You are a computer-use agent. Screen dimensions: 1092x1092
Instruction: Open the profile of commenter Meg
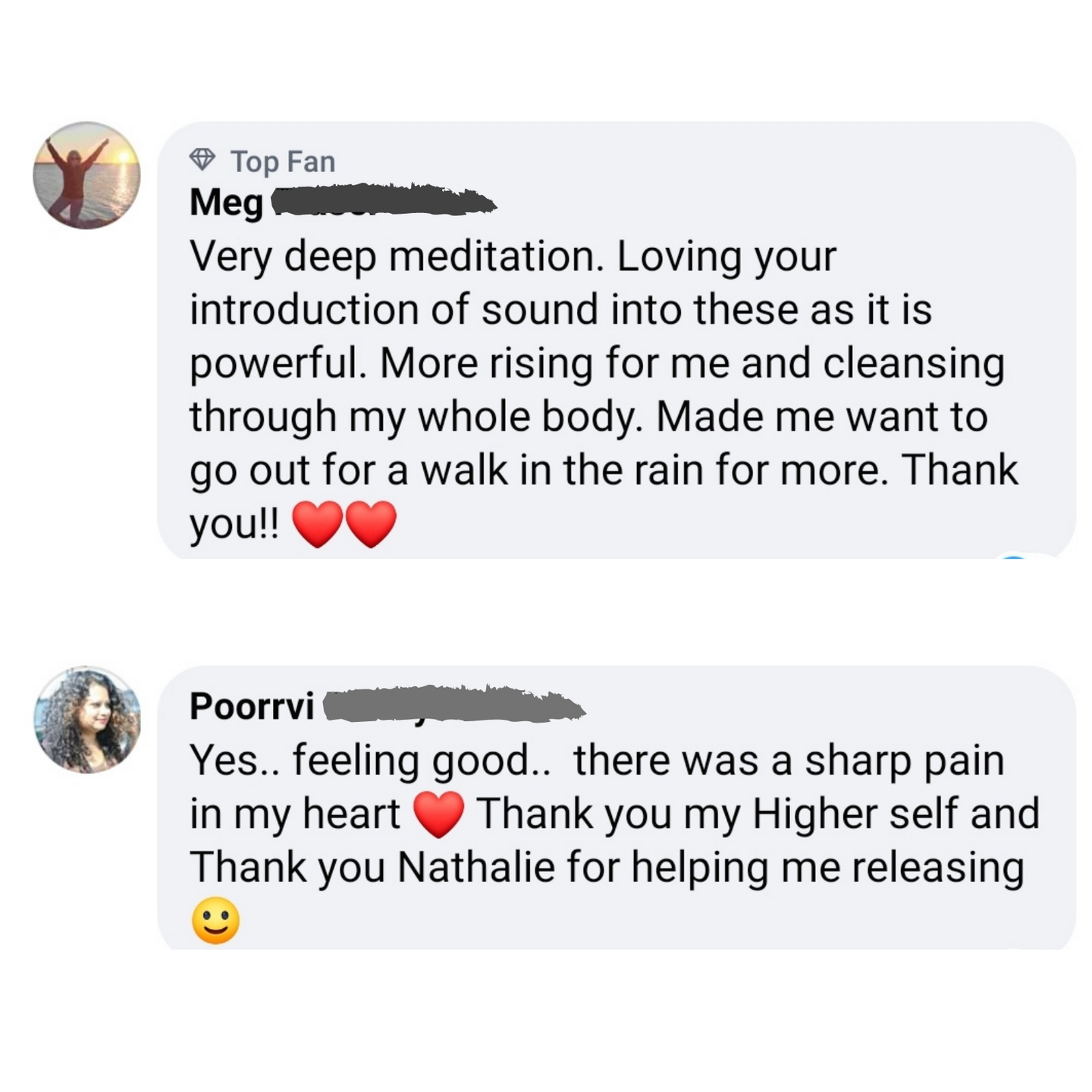pos(226,202)
